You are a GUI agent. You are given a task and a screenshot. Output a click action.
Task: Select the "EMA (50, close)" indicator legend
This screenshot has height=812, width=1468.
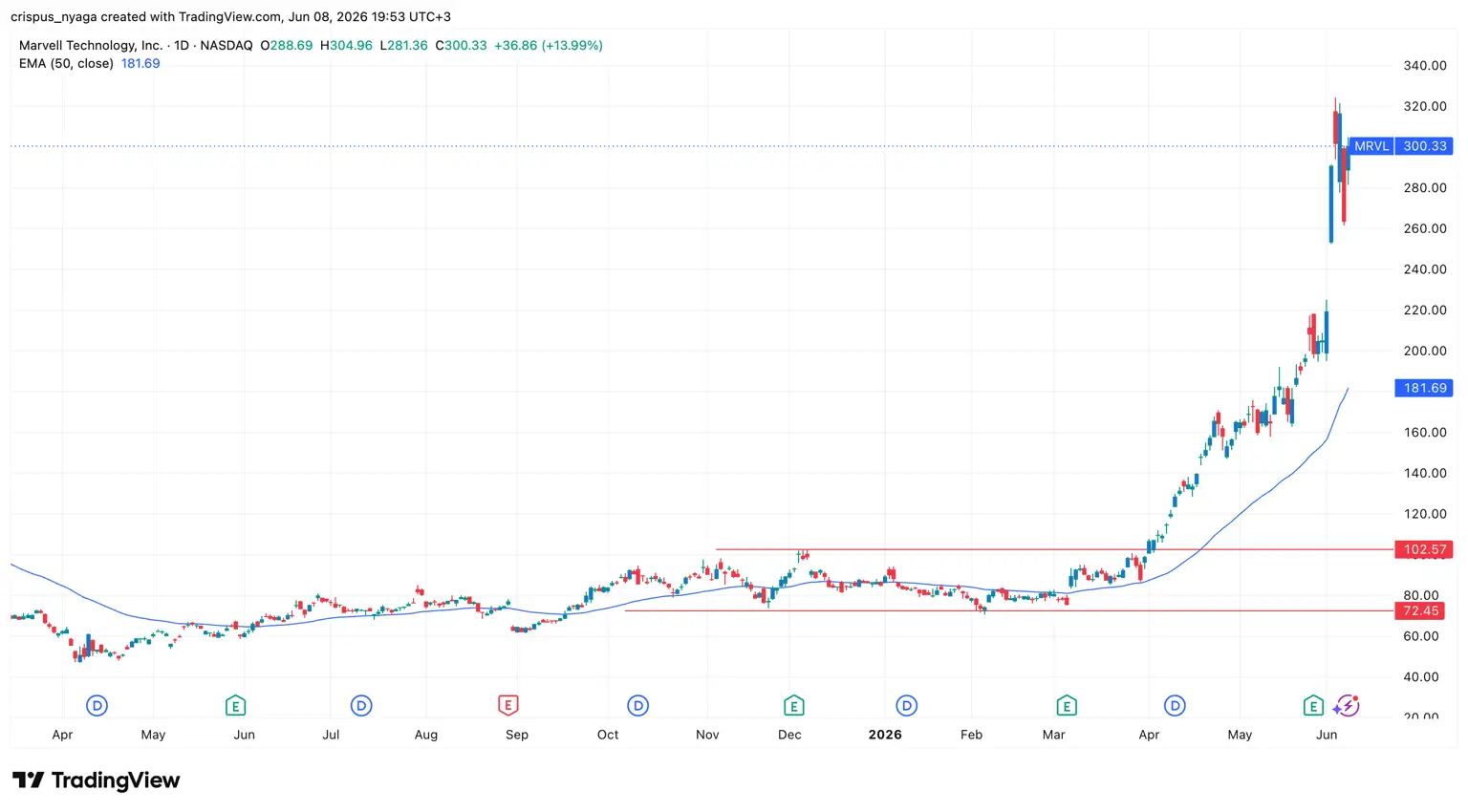click(x=66, y=63)
